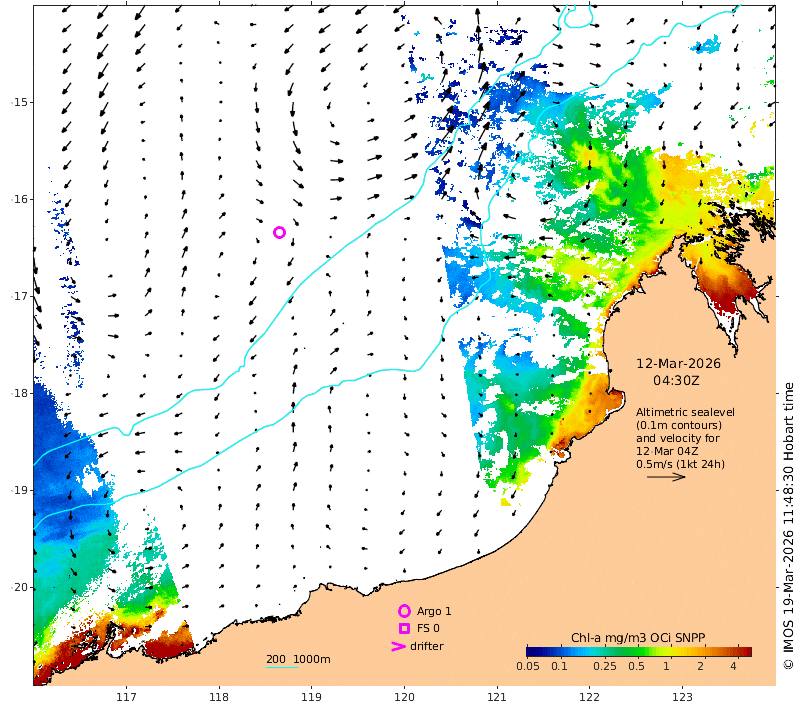The height and width of the screenshot is (710, 800).
Task: Click the 'and velocity for' caption line
Action: click(678, 438)
